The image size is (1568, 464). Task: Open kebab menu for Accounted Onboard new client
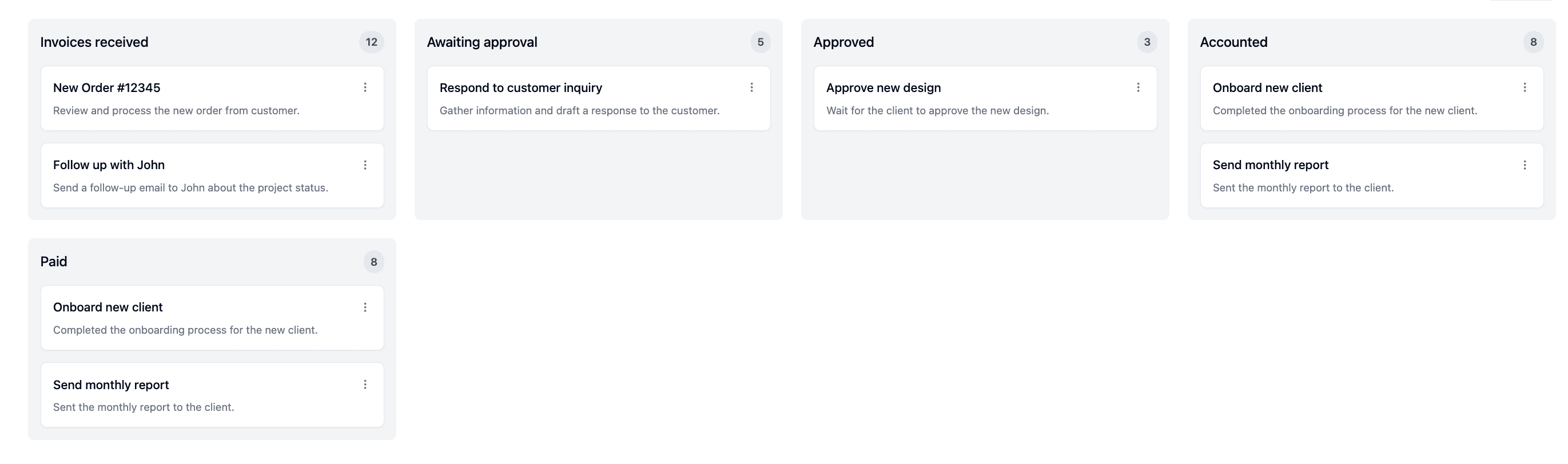(x=1525, y=87)
